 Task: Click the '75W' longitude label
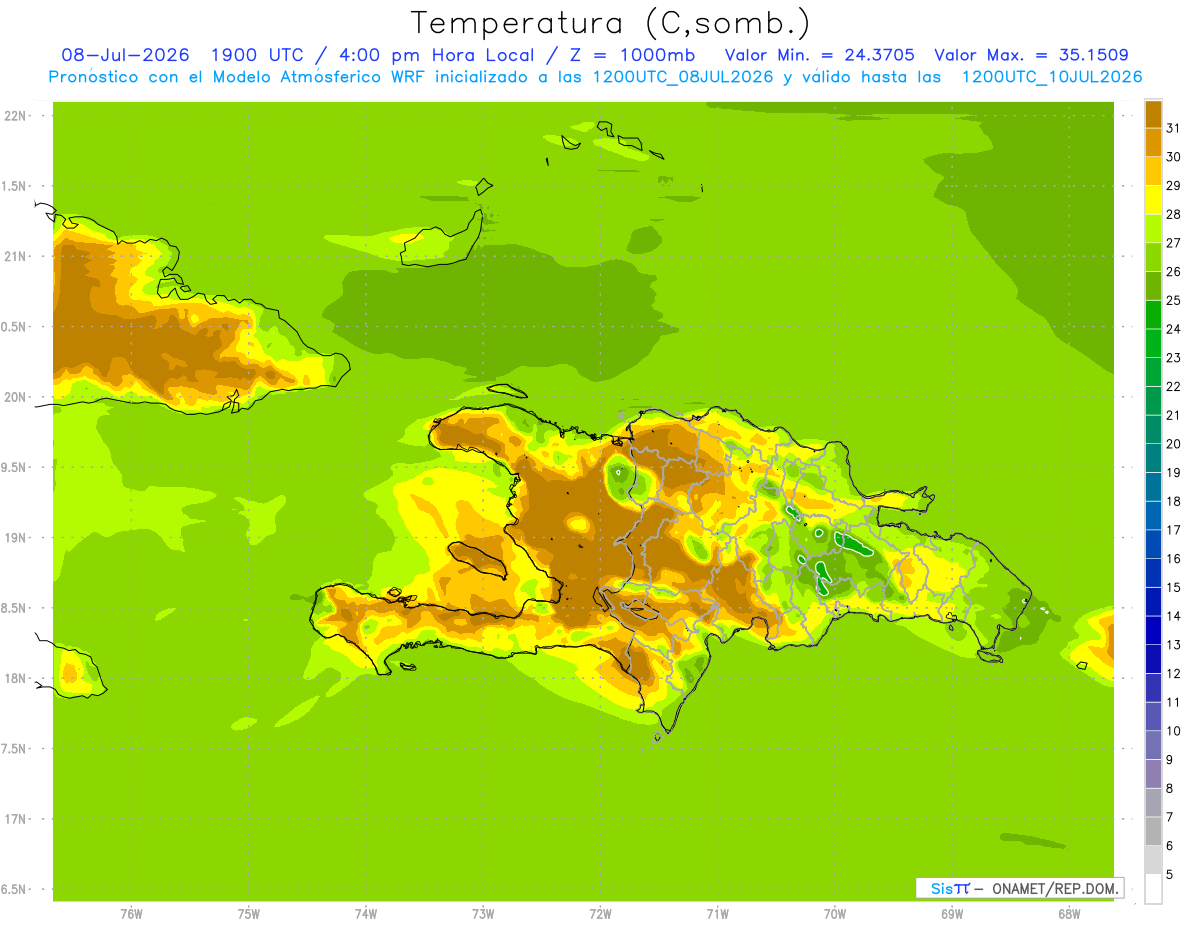(x=249, y=914)
